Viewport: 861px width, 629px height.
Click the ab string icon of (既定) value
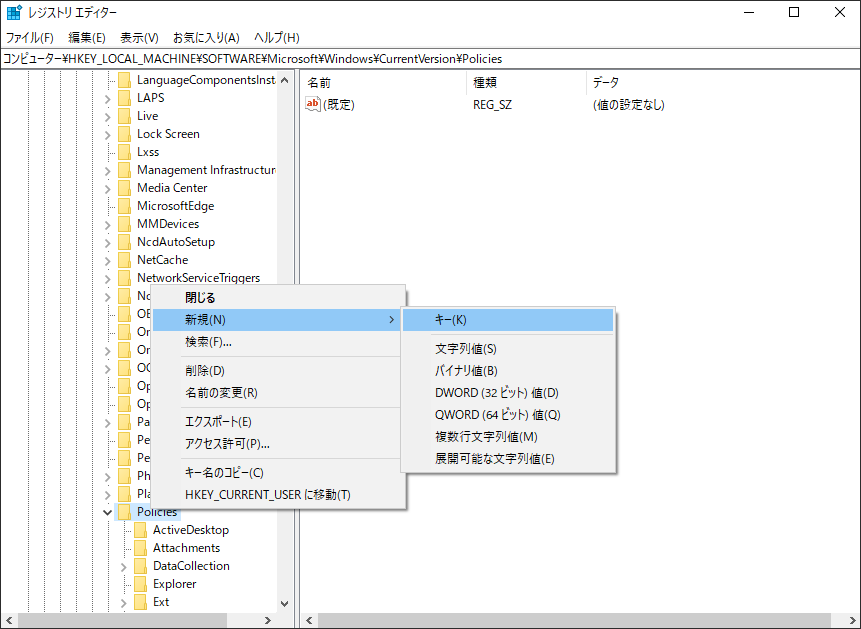point(313,104)
